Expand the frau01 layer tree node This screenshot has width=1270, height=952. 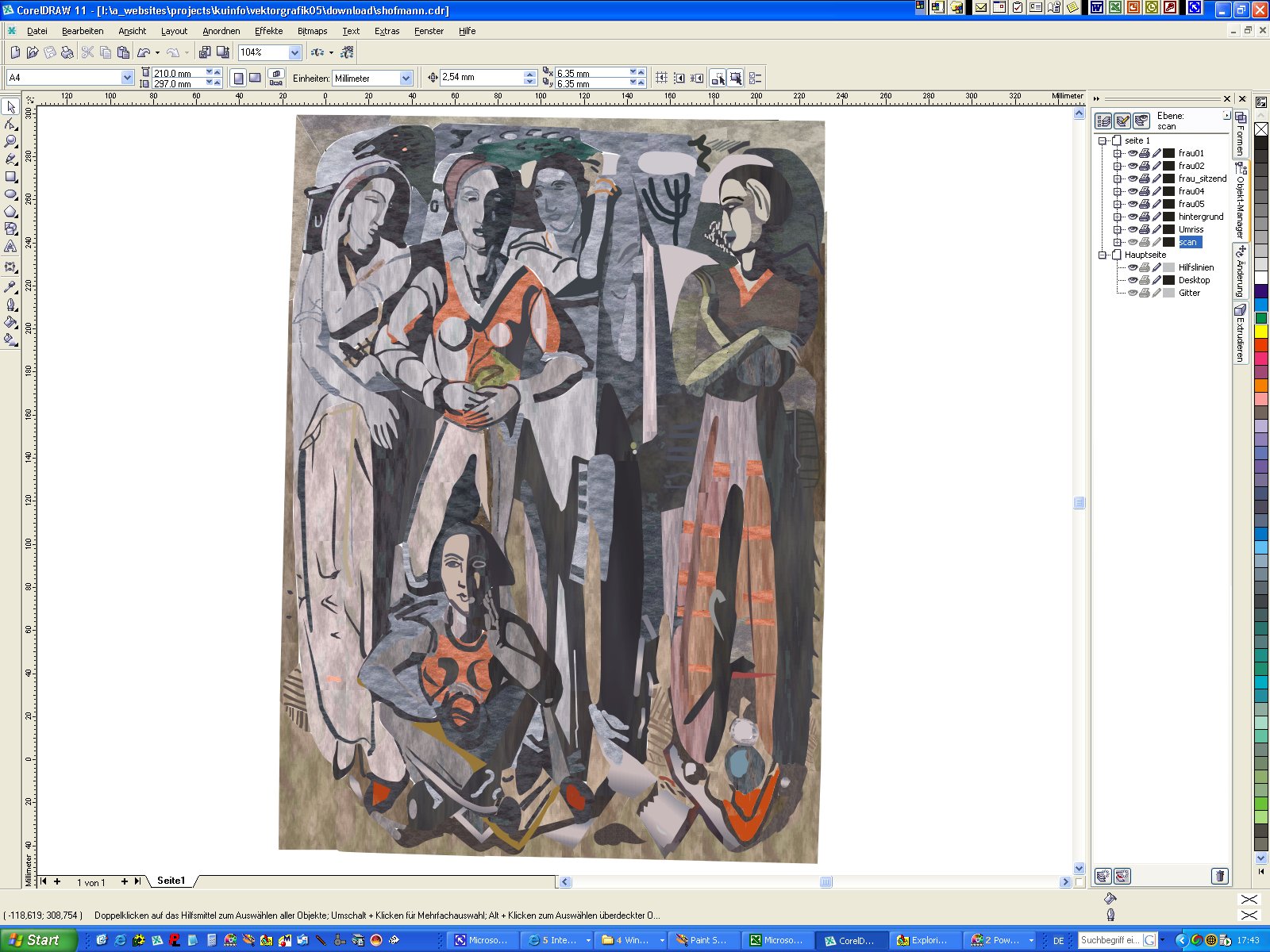pos(1117,153)
